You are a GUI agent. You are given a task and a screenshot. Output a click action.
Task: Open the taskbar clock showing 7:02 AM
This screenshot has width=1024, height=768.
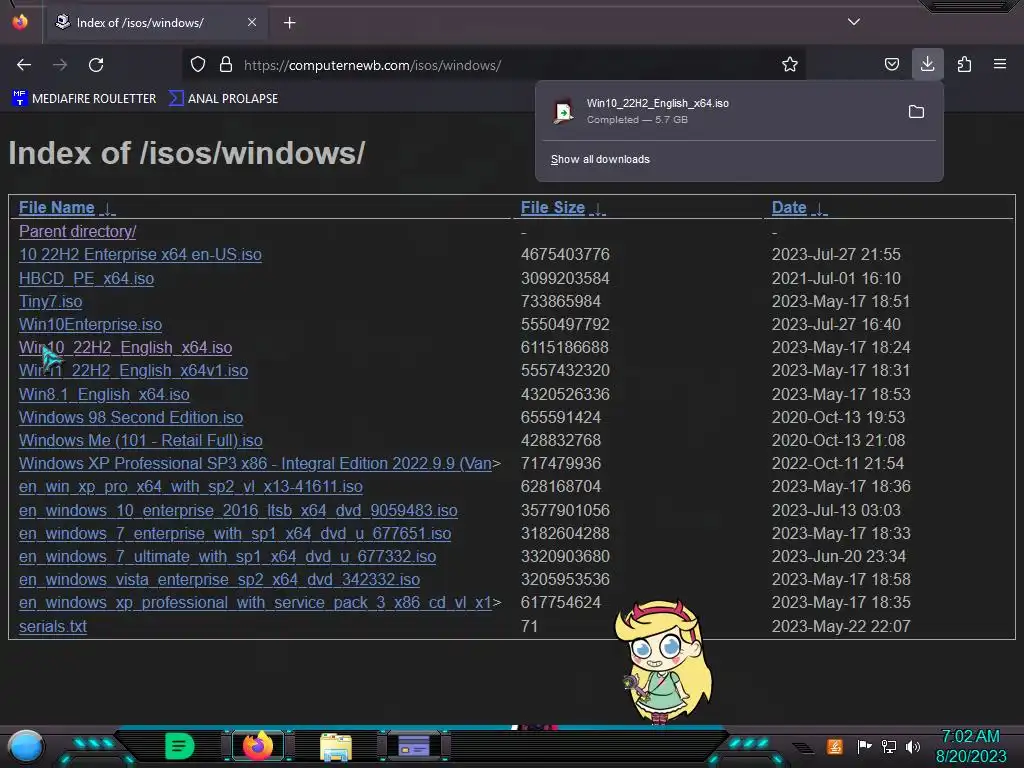coord(970,746)
